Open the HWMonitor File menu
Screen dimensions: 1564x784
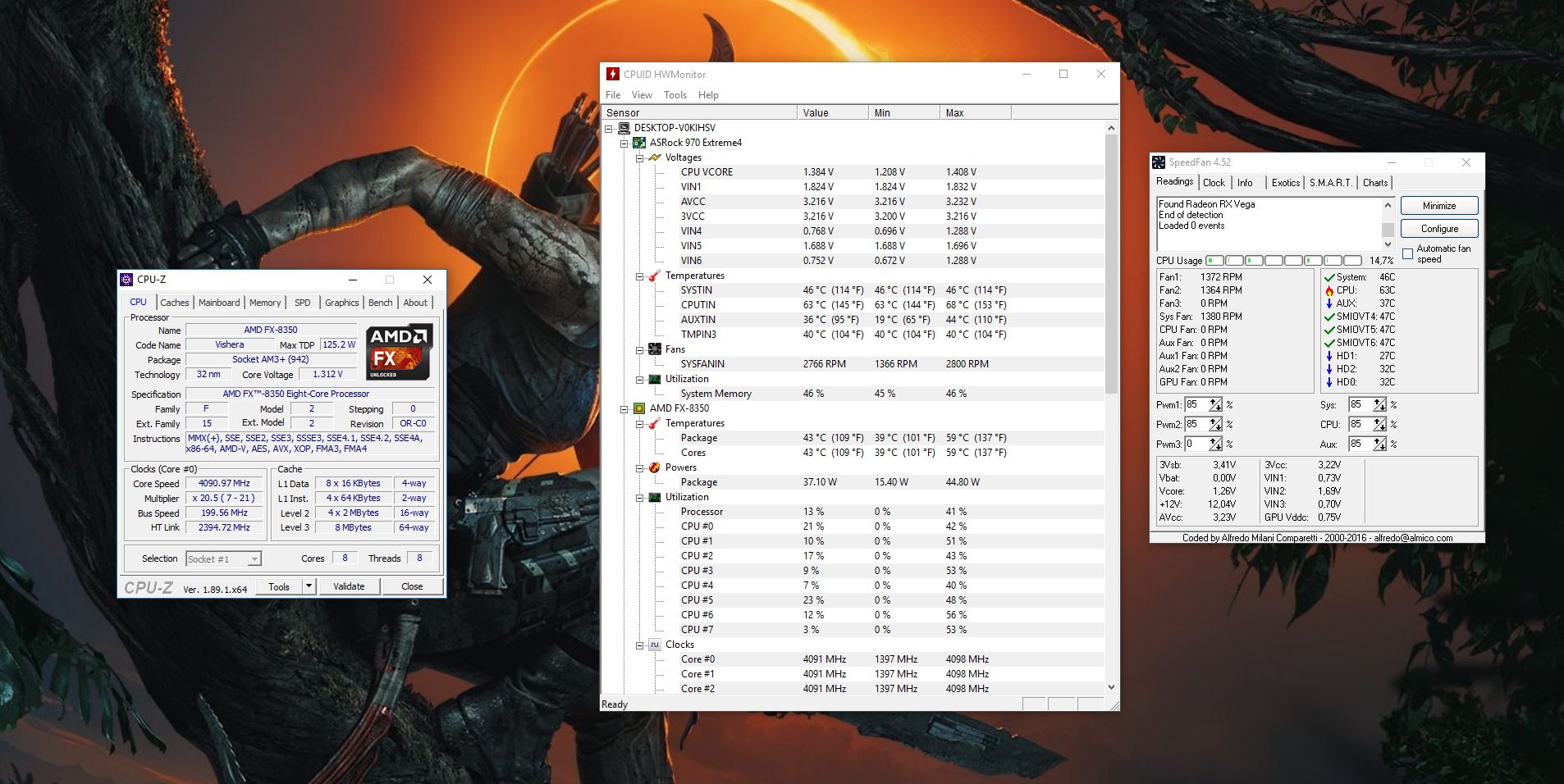click(x=613, y=95)
